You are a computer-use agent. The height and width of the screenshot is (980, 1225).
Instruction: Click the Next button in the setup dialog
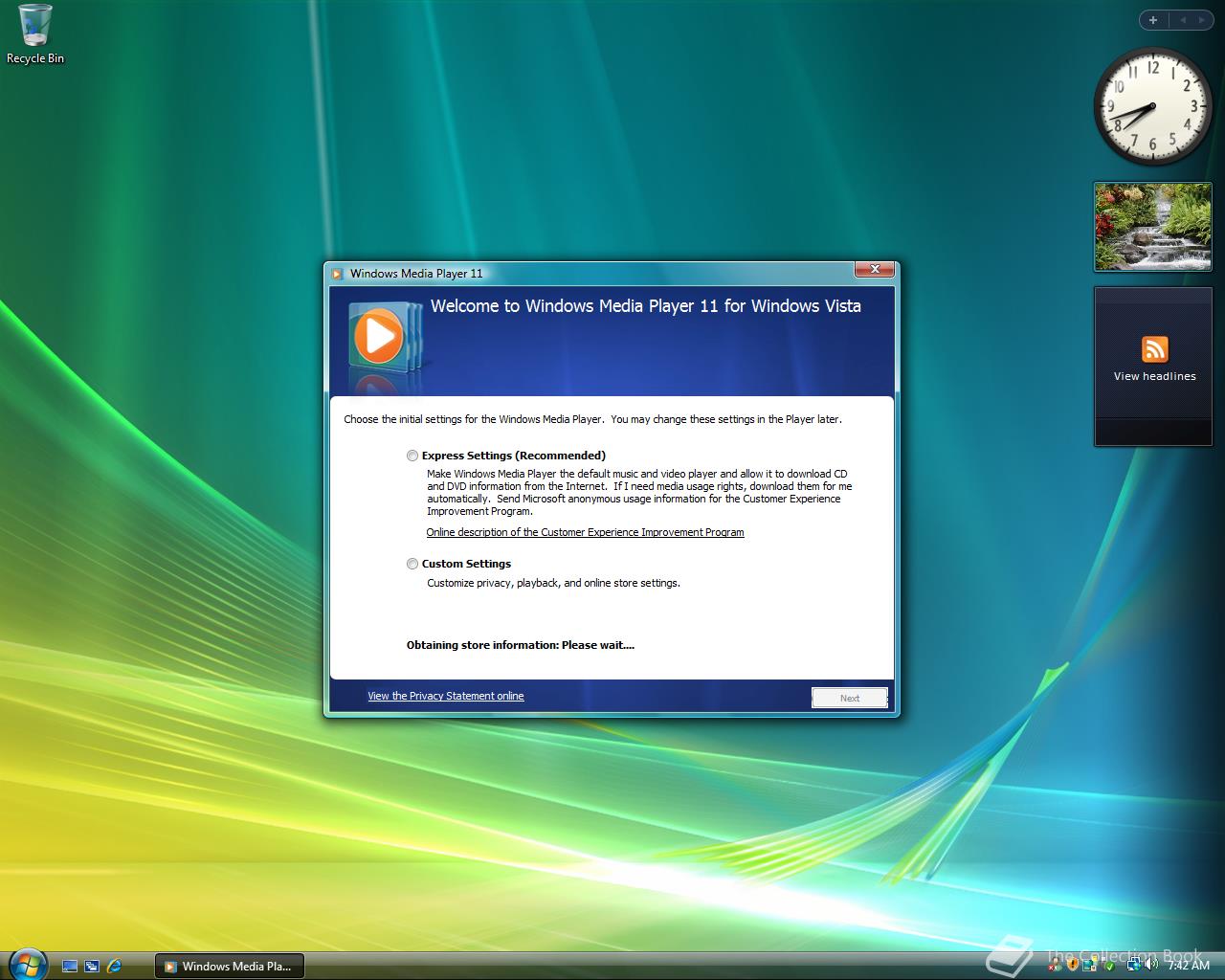tap(850, 698)
